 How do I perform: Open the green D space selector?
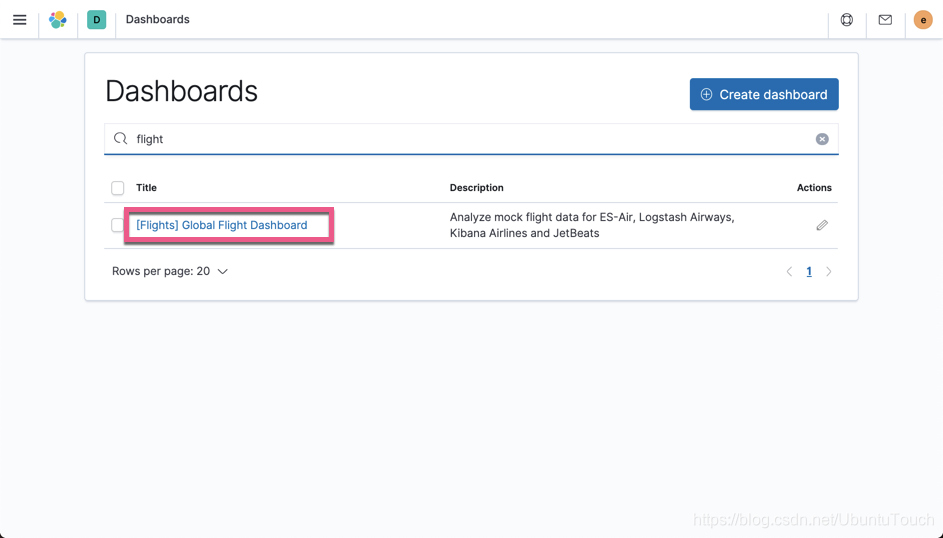point(96,20)
